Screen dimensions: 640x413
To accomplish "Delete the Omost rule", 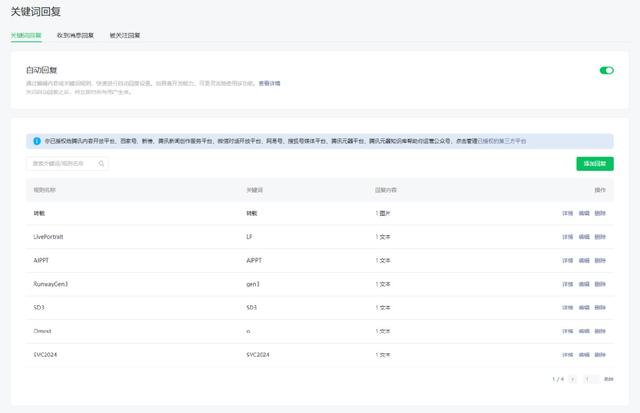I will click(x=600, y=331).
